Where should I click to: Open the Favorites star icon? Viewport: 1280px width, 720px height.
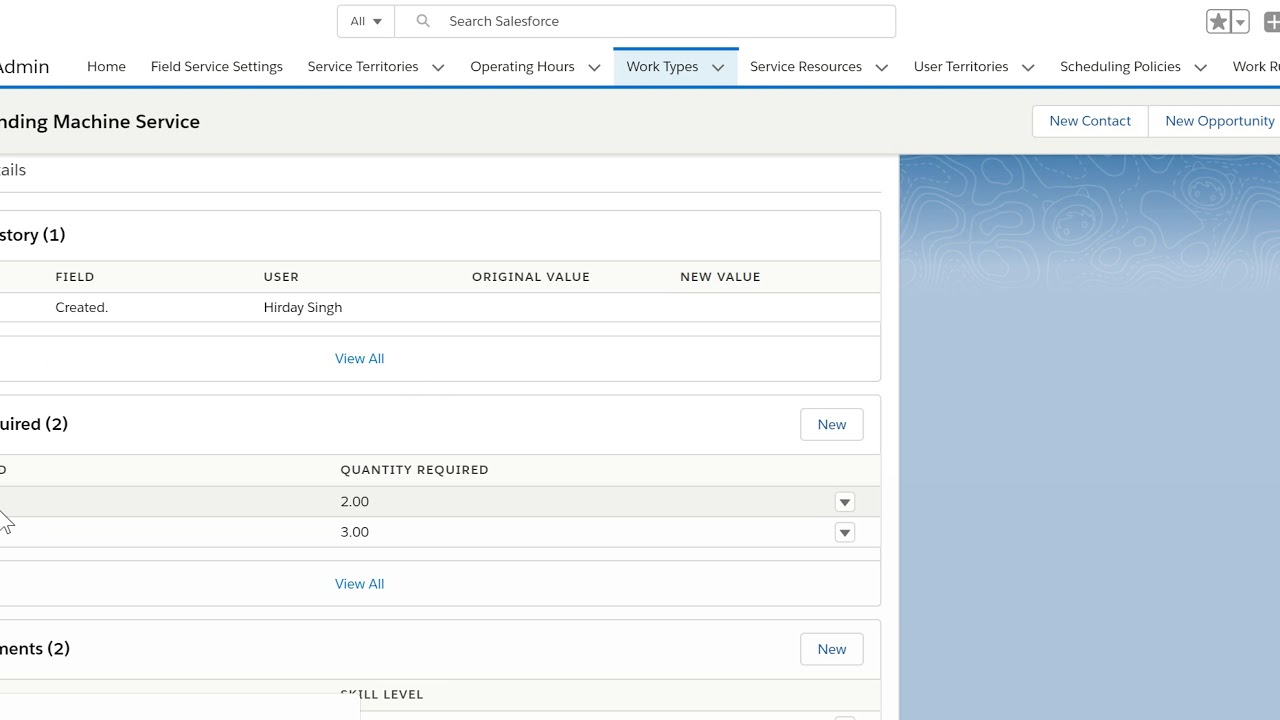(x=1218, y=21)
